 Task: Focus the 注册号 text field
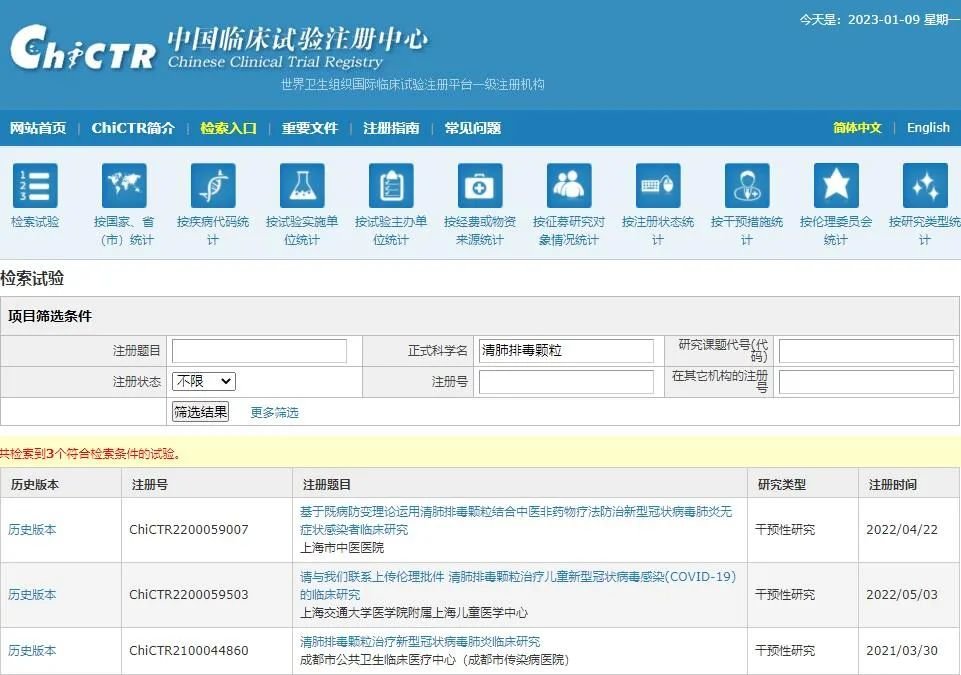[566, 382]
